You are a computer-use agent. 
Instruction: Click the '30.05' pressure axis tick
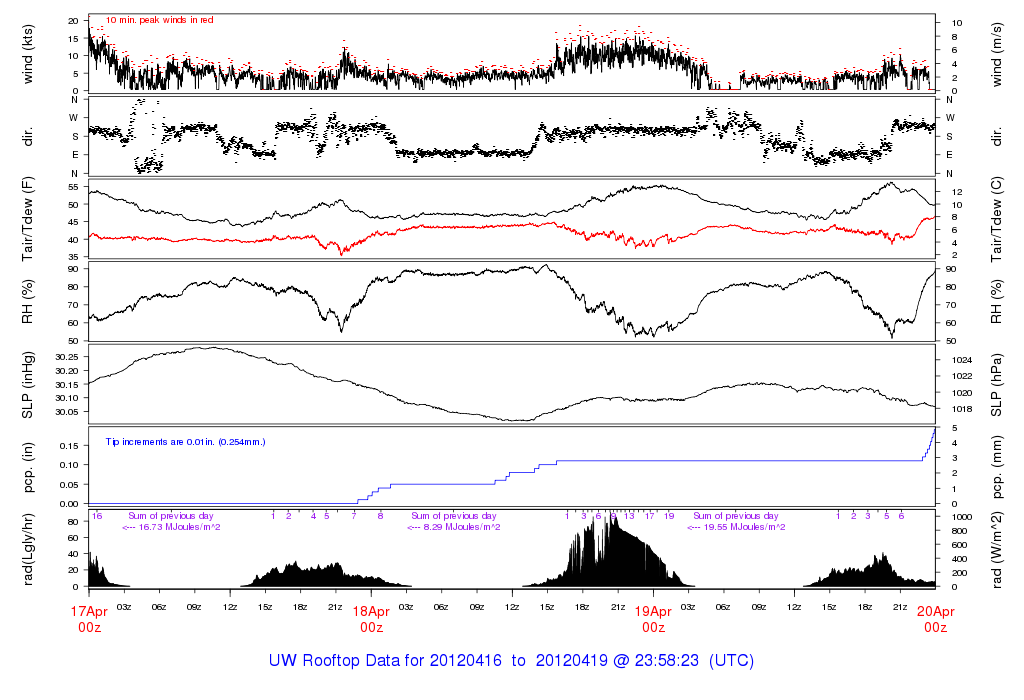pos(67,412)
